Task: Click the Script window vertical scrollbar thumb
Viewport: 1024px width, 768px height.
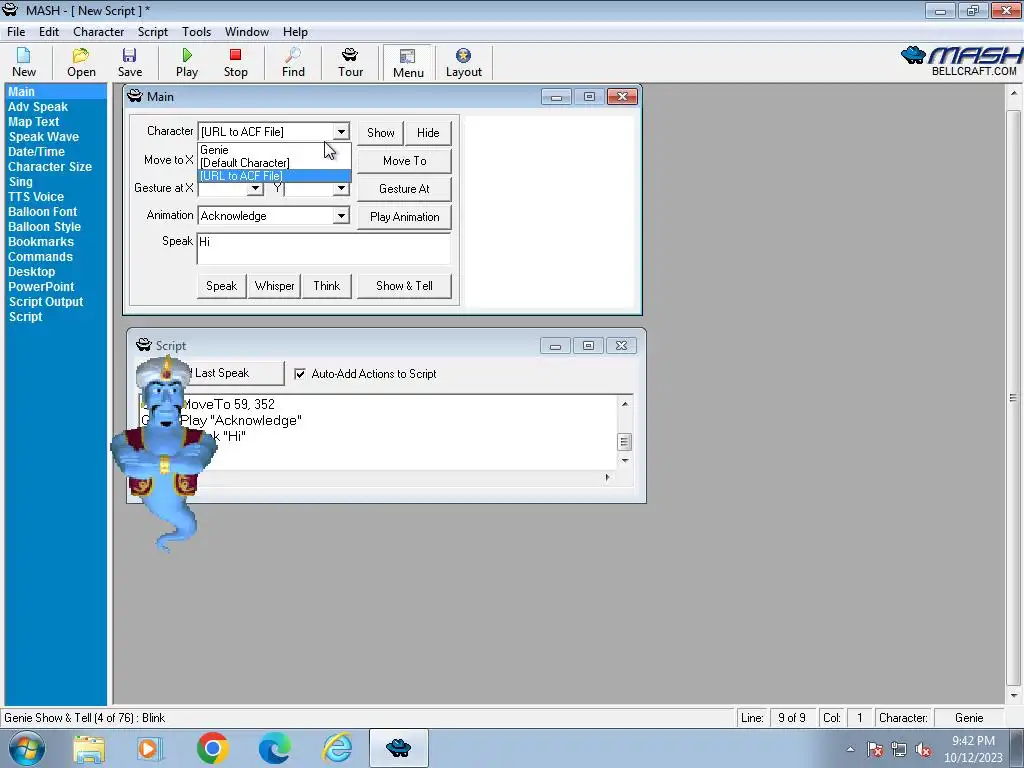Action: click(x=624, y=442)
